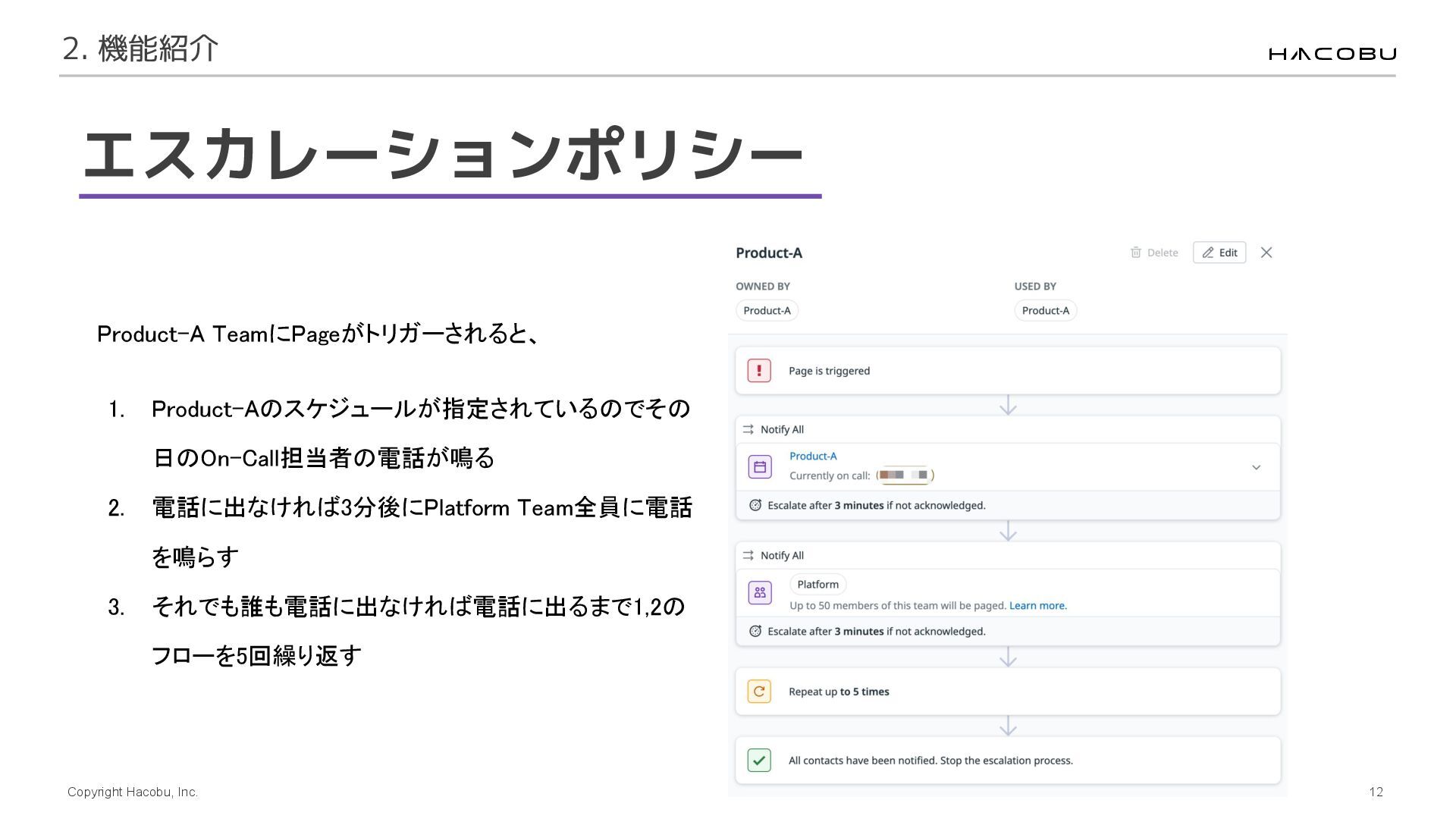Screen dimensions: 1456x819
Task: Click the second Notify All shuffle icon
Action: click(x=748, y=555)
